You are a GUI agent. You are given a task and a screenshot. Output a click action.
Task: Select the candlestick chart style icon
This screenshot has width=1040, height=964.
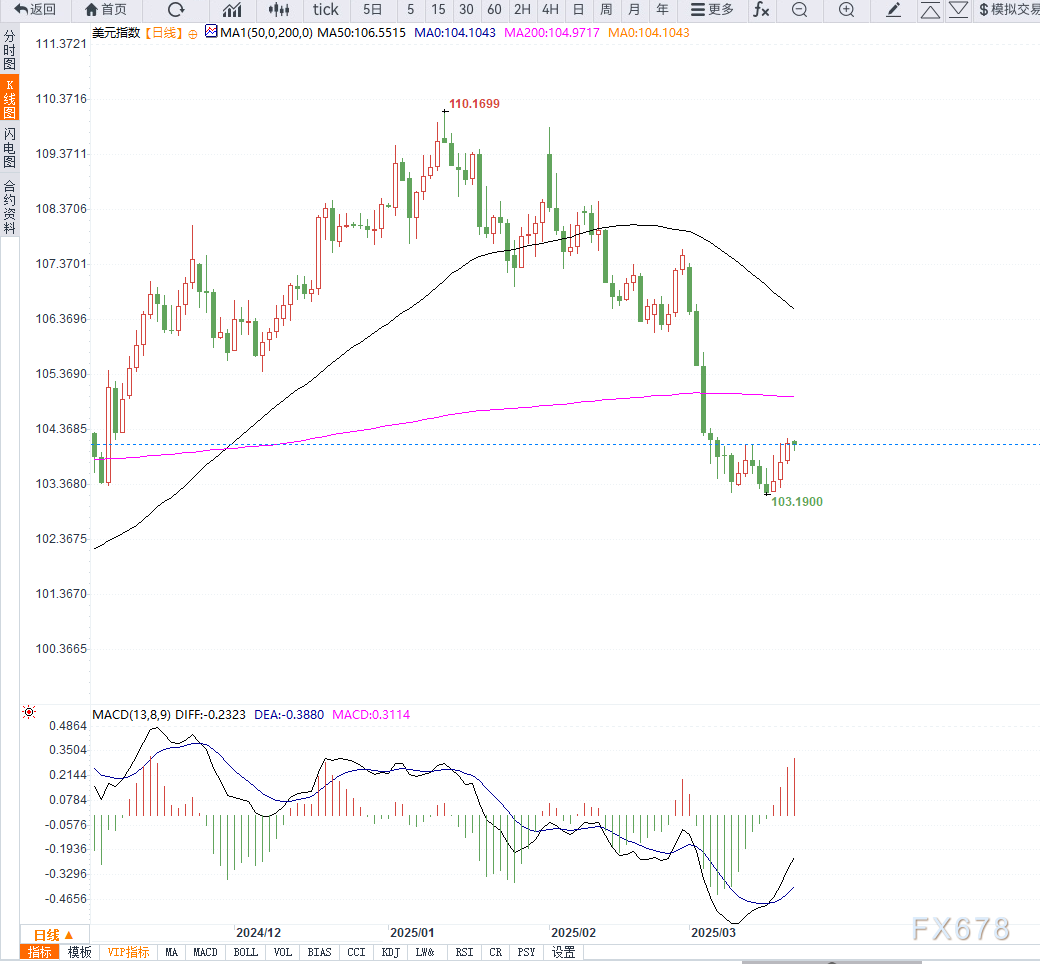pos(279,10)
